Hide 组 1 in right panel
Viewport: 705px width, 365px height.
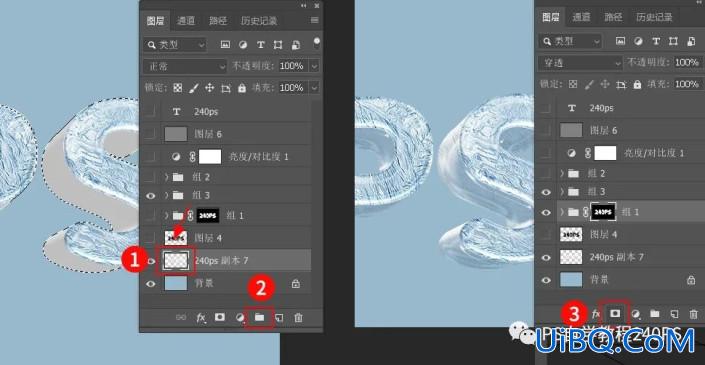pos(546,212)
